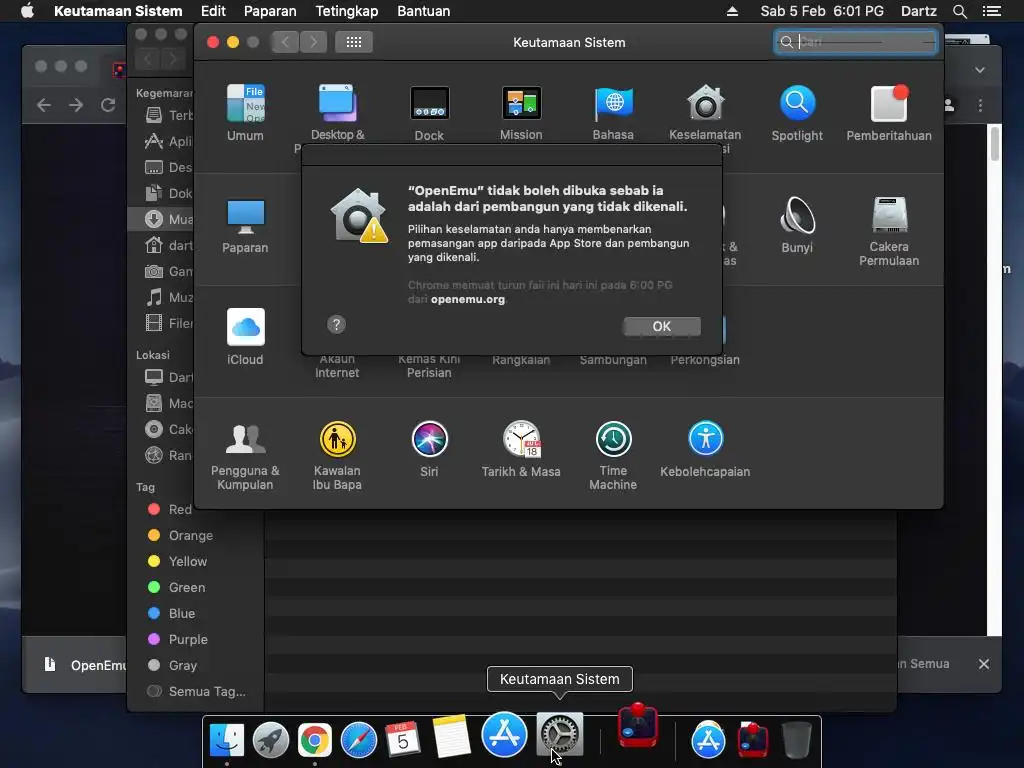Go forward in Keutamaan Sistem toolbar

click(313, 42)
